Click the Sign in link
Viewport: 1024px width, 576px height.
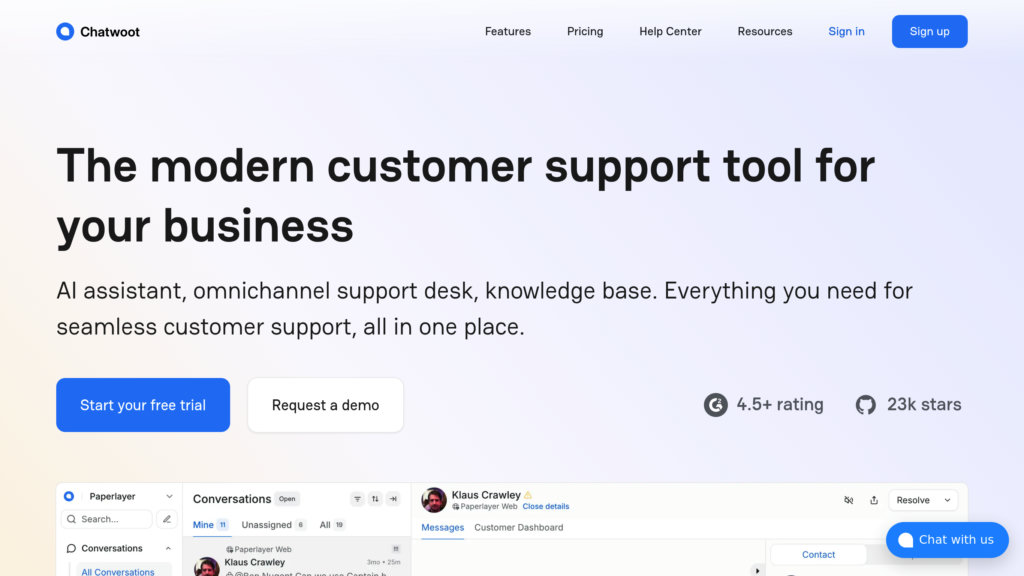(x=846, y=31)
